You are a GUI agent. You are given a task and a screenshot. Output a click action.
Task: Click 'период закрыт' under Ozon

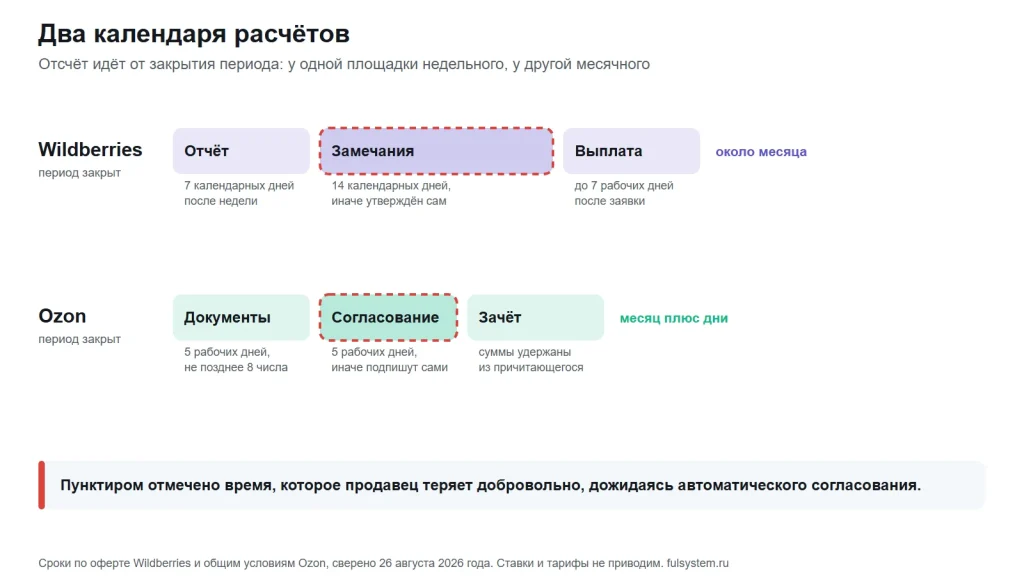pos(80,339)
